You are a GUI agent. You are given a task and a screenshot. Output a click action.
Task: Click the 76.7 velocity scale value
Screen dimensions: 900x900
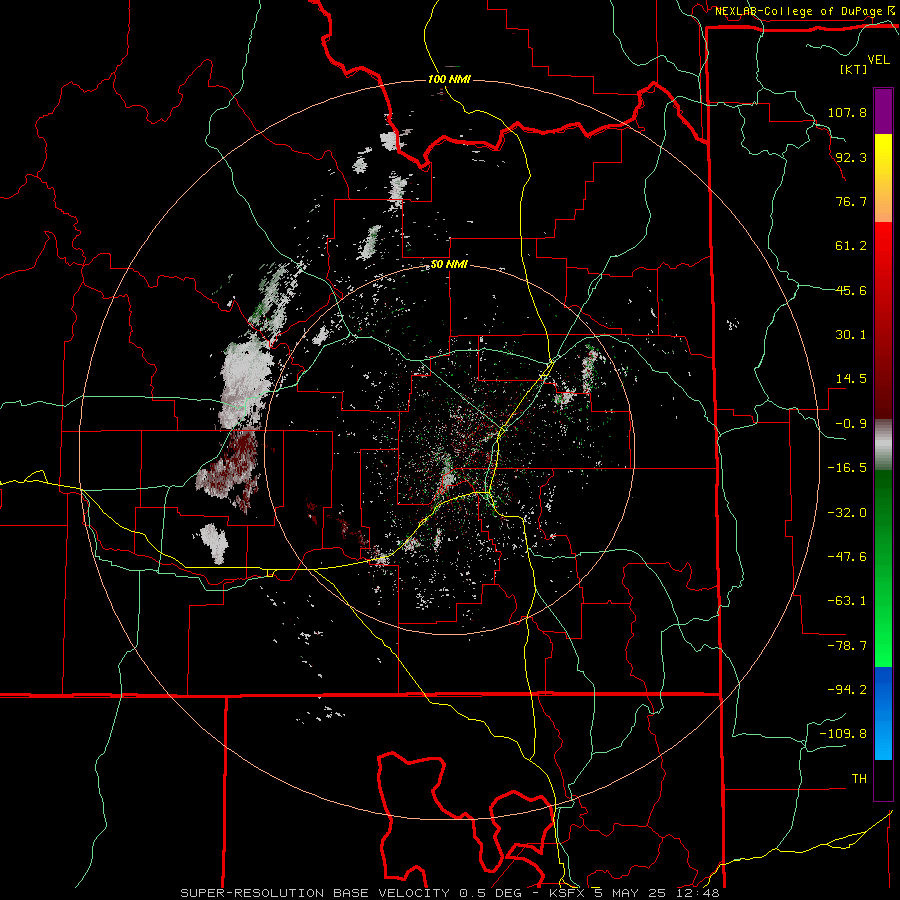tap(851, 201)
